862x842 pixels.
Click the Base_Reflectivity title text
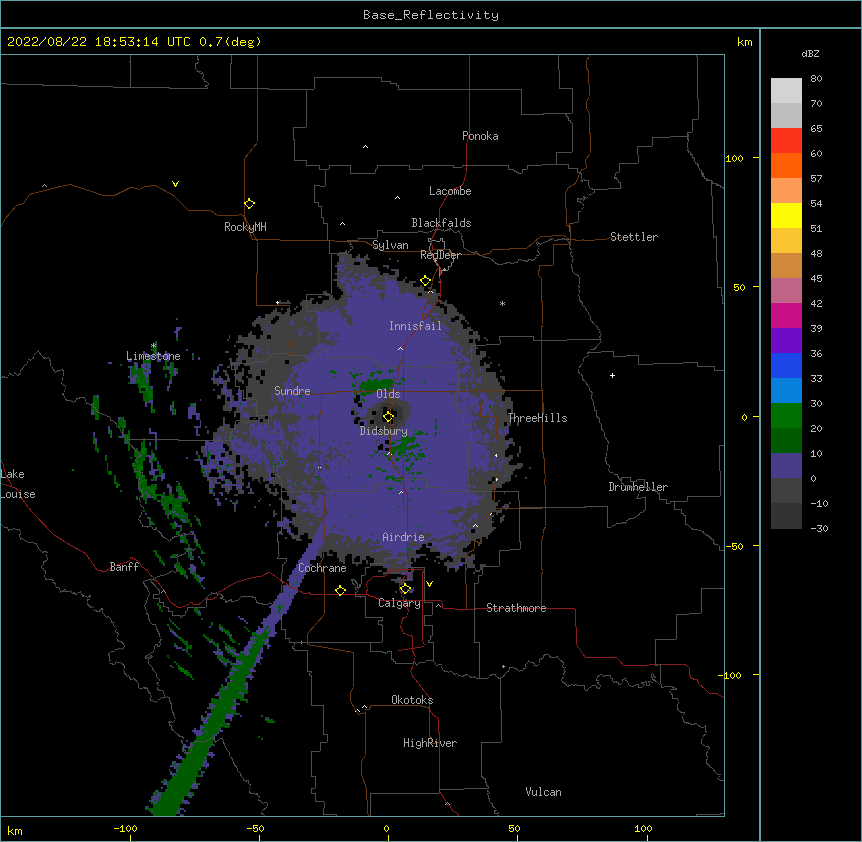click(x=431, y=15)
